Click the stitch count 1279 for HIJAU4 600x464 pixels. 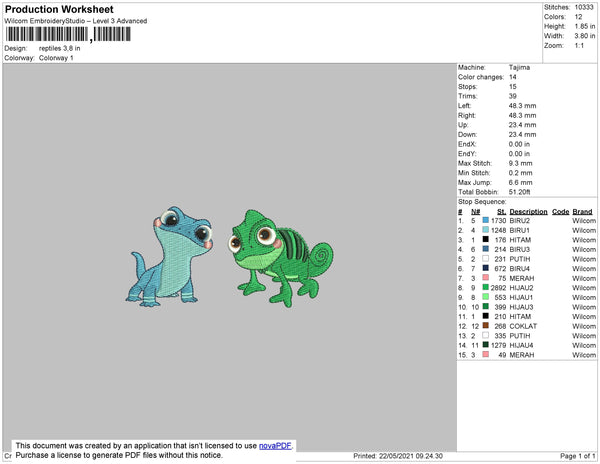pyautogui.click(x=498, y=345)
